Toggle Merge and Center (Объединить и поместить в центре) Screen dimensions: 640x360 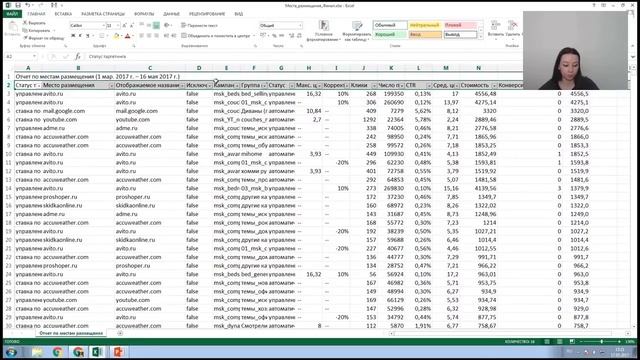click(x=216, y=36)
